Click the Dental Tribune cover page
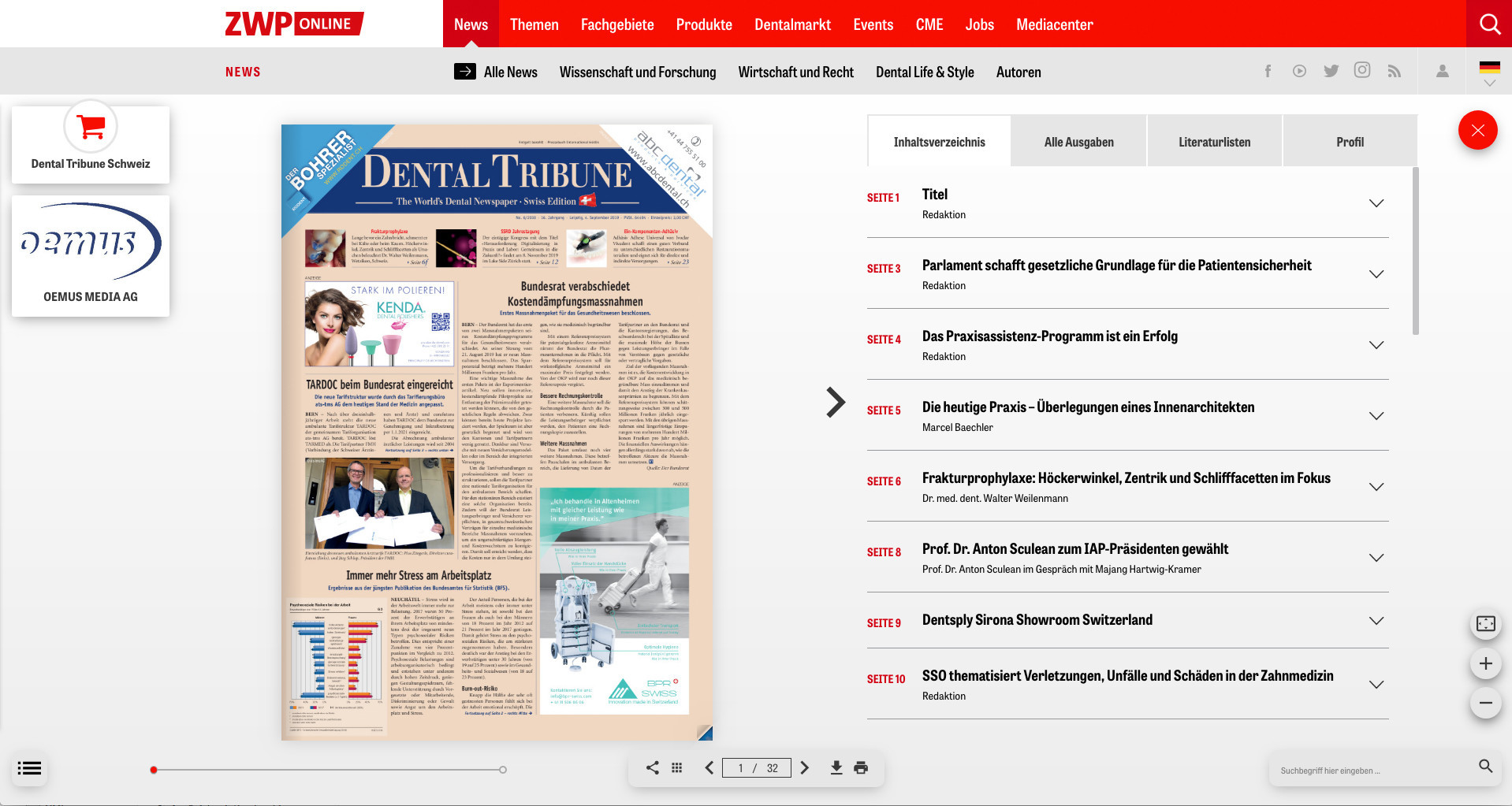The width and height of the screenshot is (1512, 806). coord(497,432)
